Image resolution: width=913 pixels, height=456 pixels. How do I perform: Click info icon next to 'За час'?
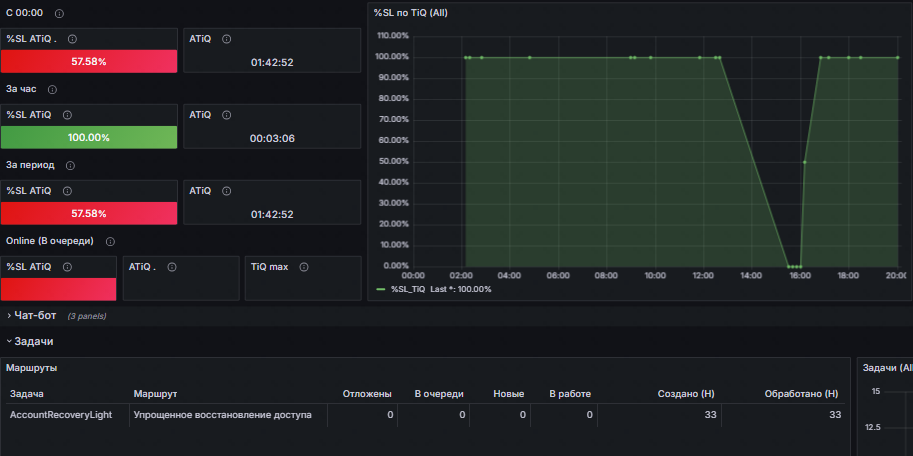point(52,89)
